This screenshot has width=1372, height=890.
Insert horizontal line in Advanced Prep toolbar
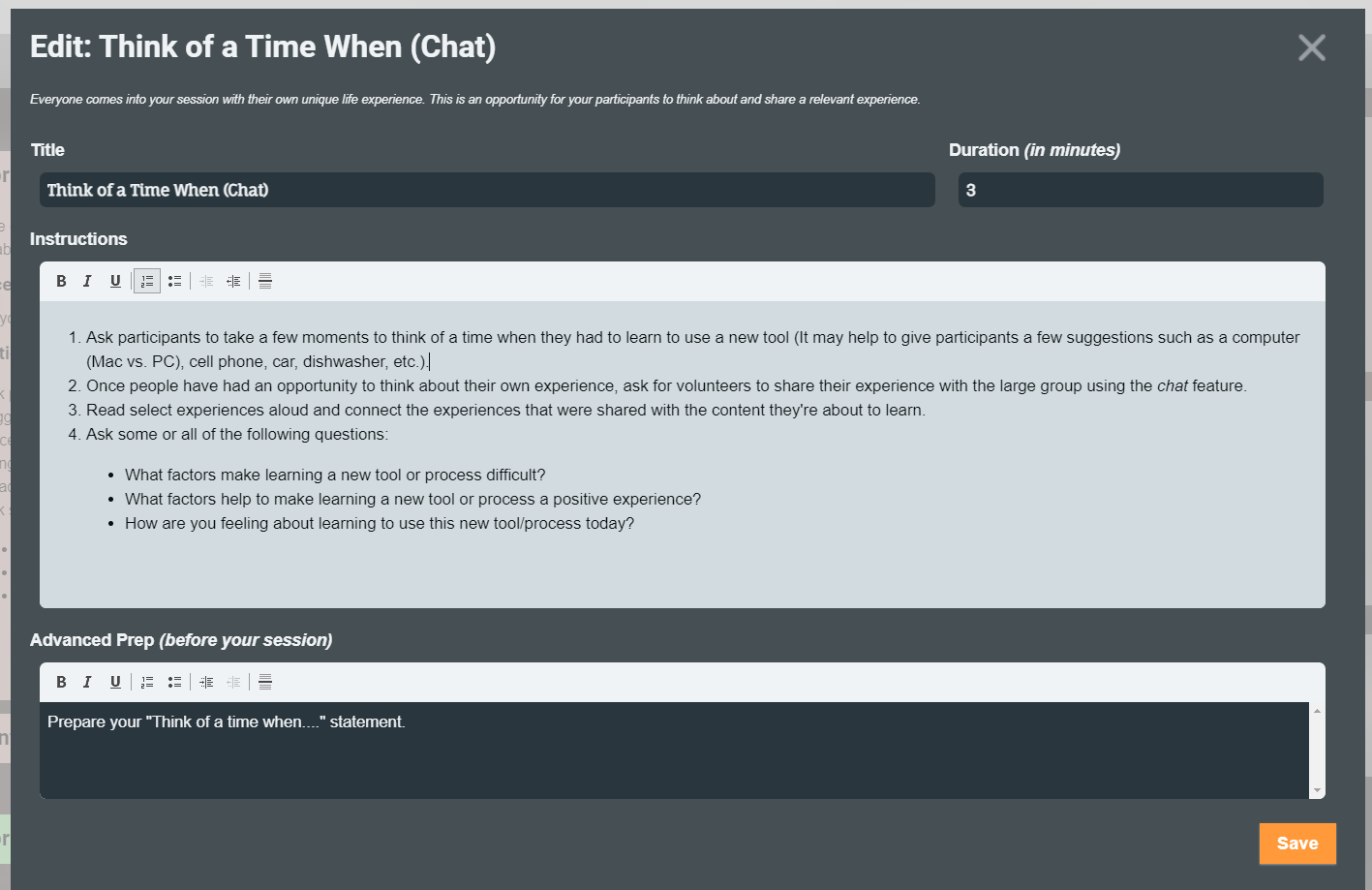click(265, 682)
